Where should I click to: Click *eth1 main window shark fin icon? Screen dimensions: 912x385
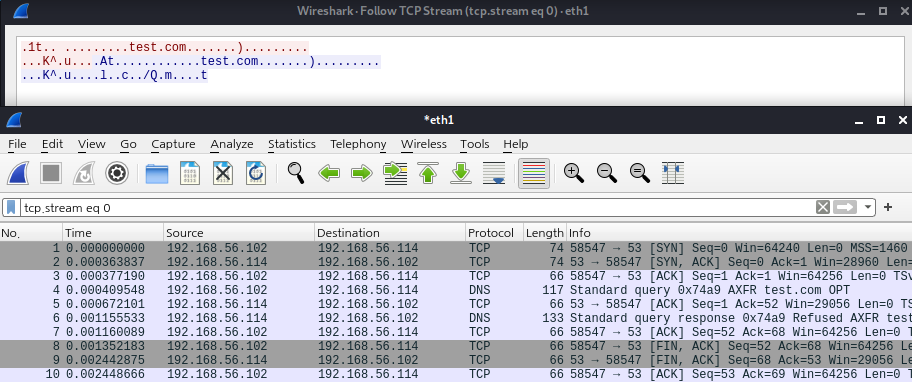[15, 120]
